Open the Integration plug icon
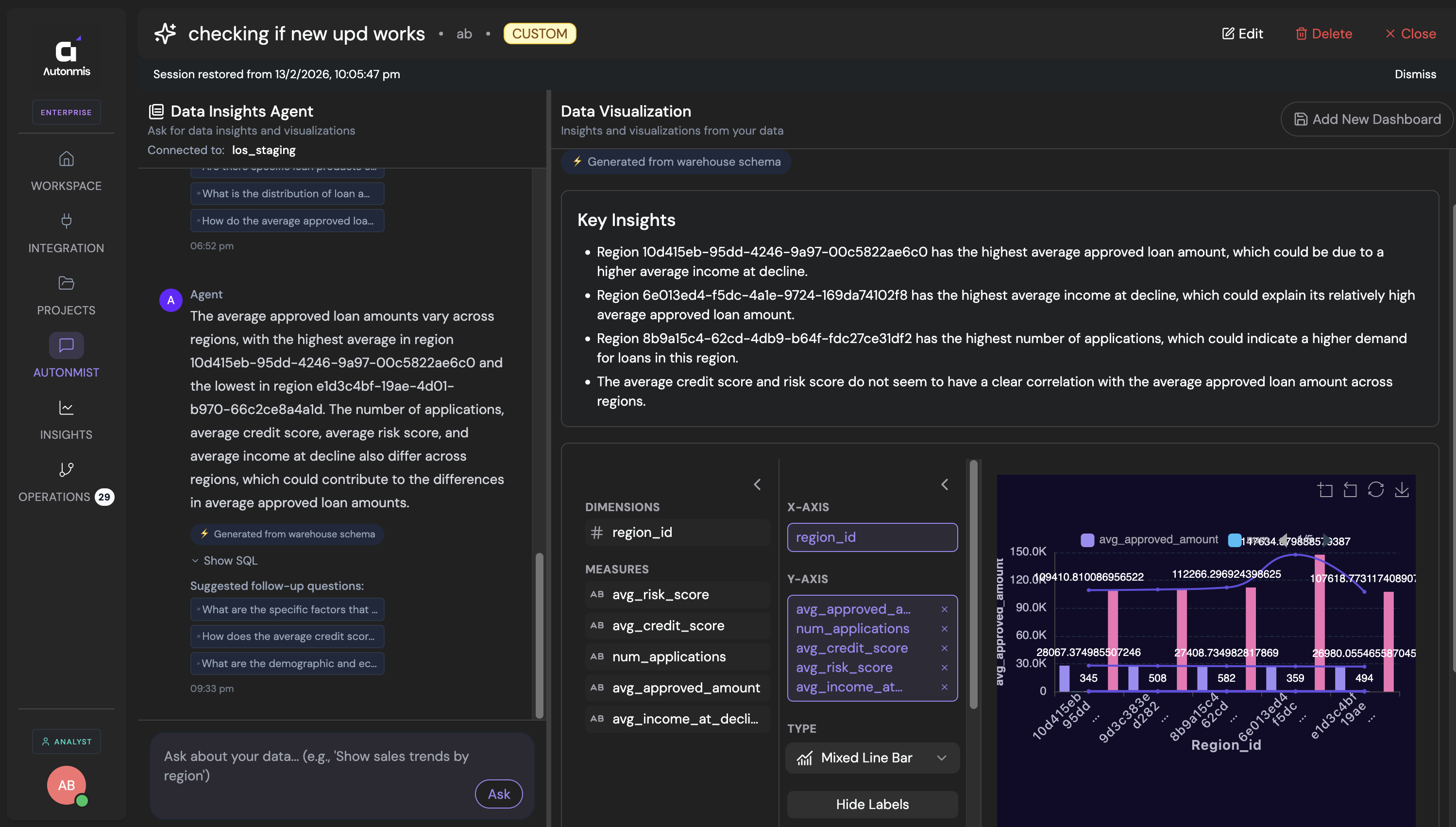1456x827 pixels. click(66, 221)
